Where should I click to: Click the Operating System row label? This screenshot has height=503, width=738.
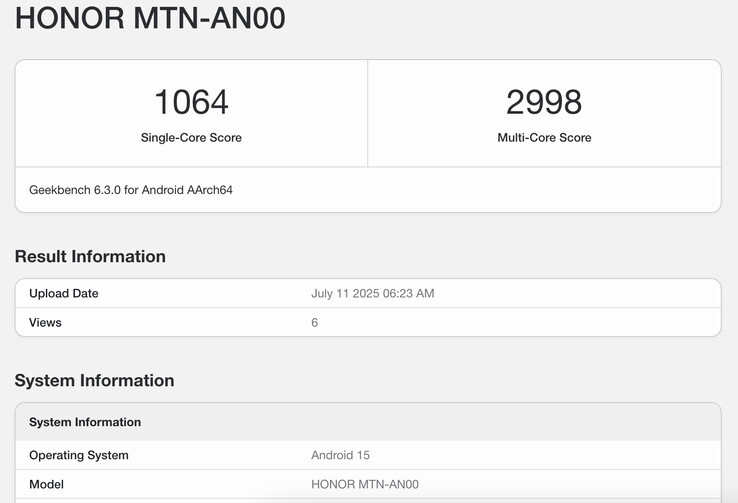79,456
